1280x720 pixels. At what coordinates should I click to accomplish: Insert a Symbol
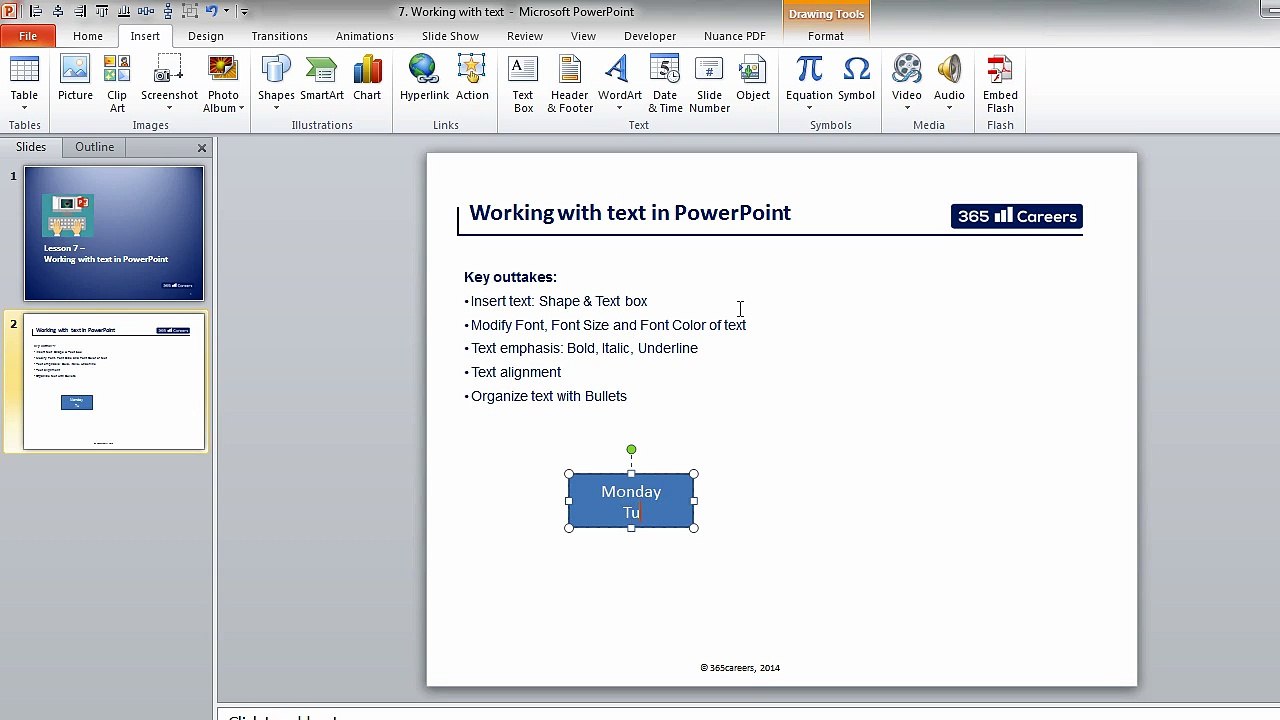(856, 79)
